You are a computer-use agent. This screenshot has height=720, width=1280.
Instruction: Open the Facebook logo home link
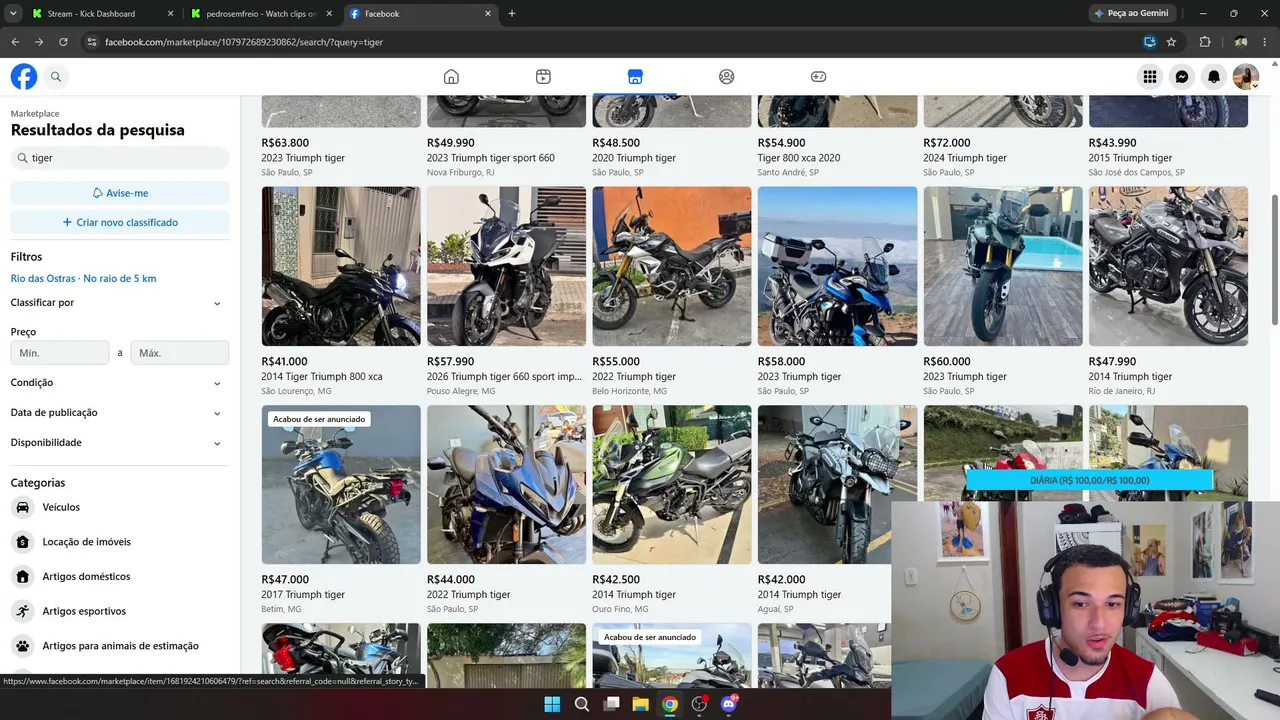coord(24,76)
